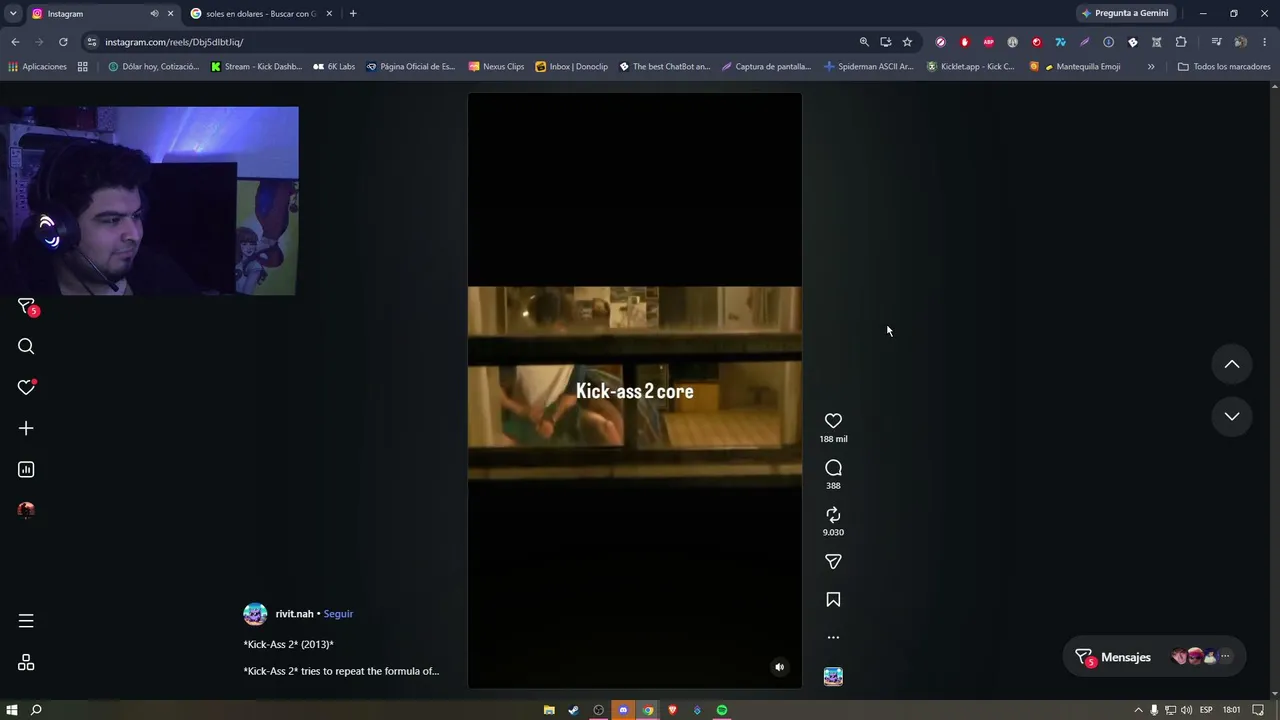Mute the Instagram tab's audio indicator

[154, 14]
